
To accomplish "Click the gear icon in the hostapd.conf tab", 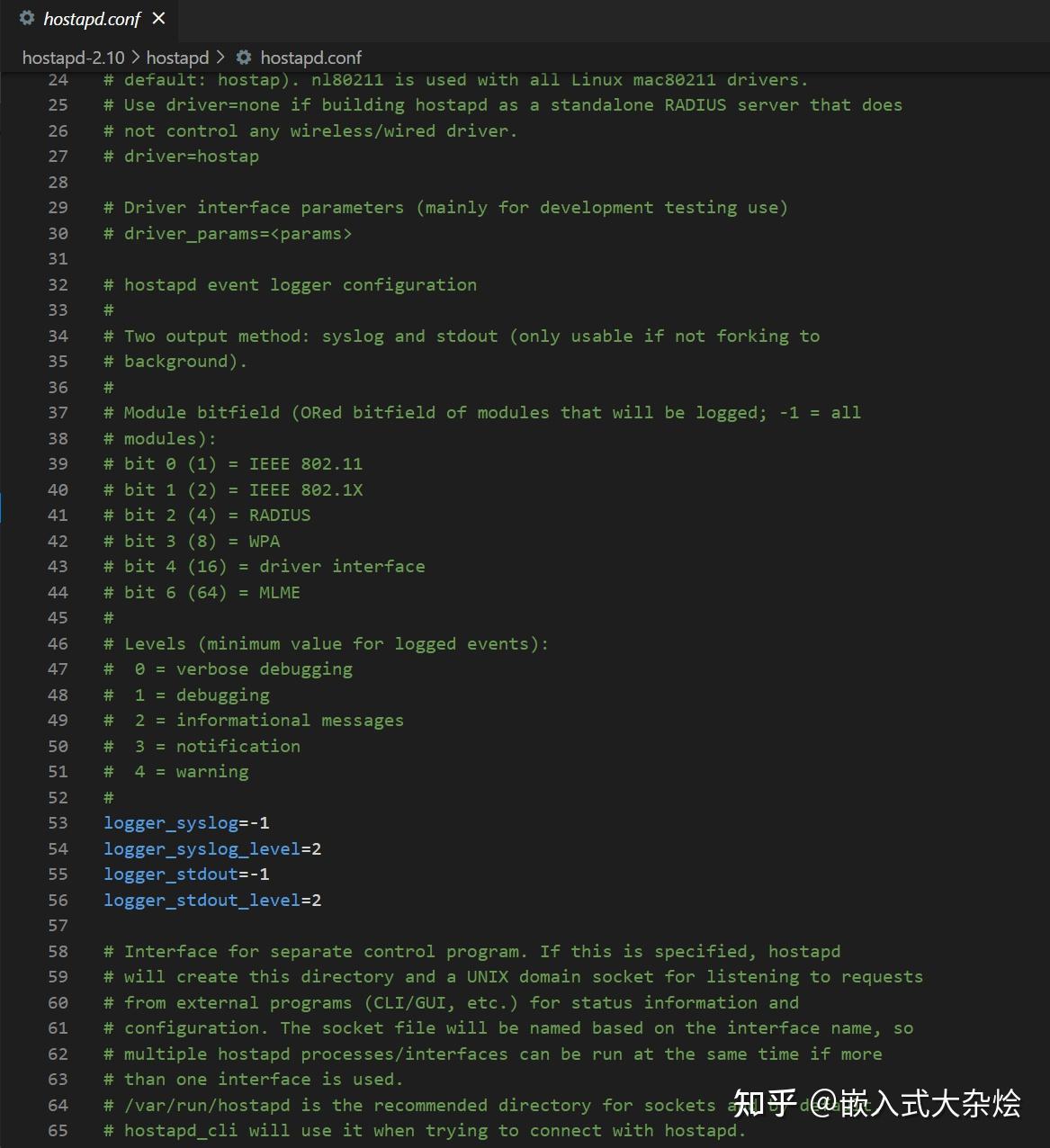I will (x=27, y=18).
